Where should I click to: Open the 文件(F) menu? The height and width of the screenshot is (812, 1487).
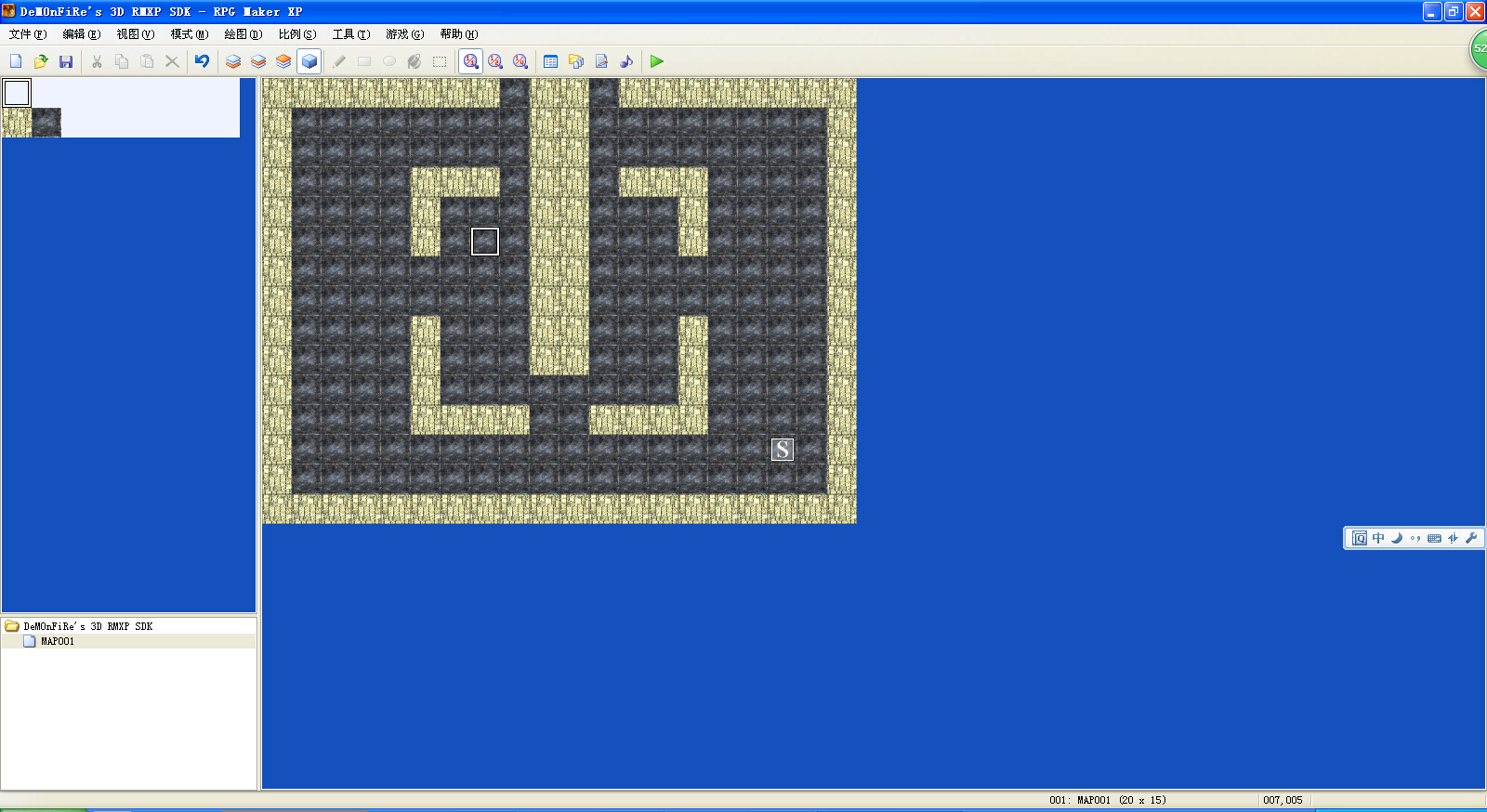pos(28,34)
